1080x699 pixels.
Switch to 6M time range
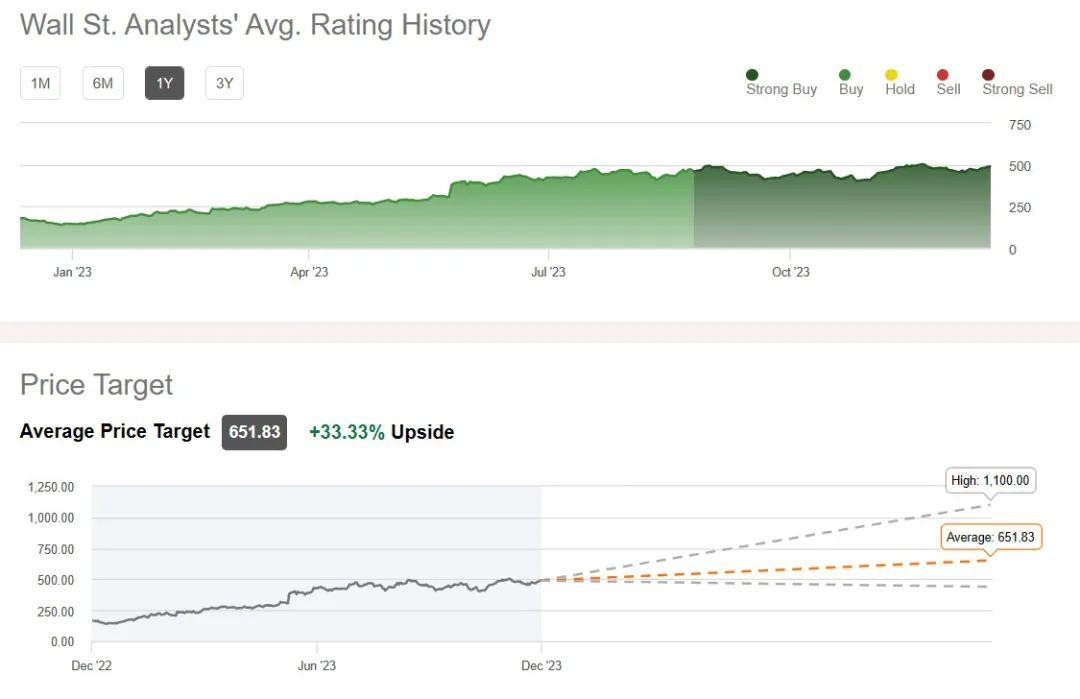(x=103, y=83)
